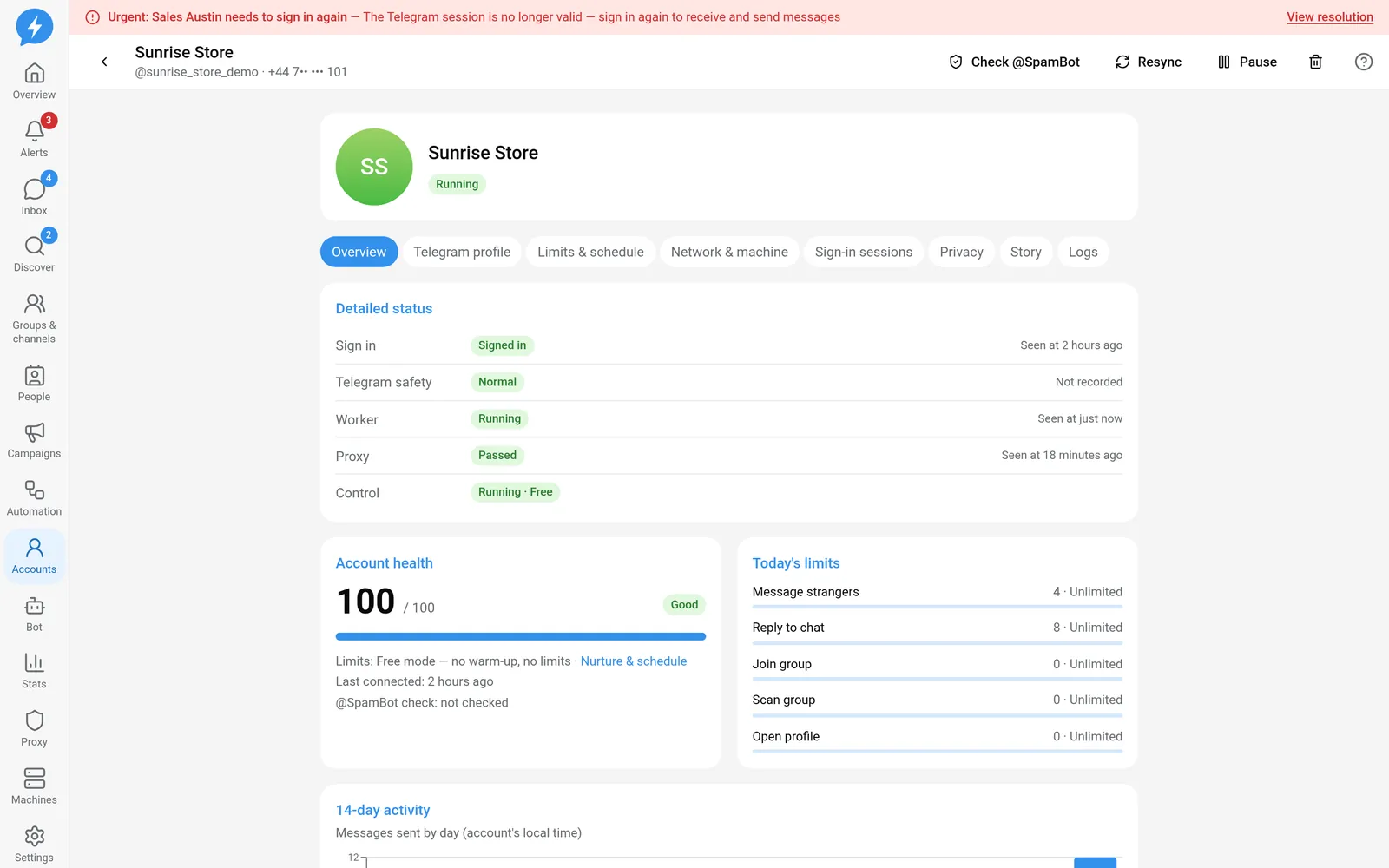The width and height of the screenshot is (1389, 868).
Task: Open Campaigns megaphone icon
Action: [x=34, y=441]
